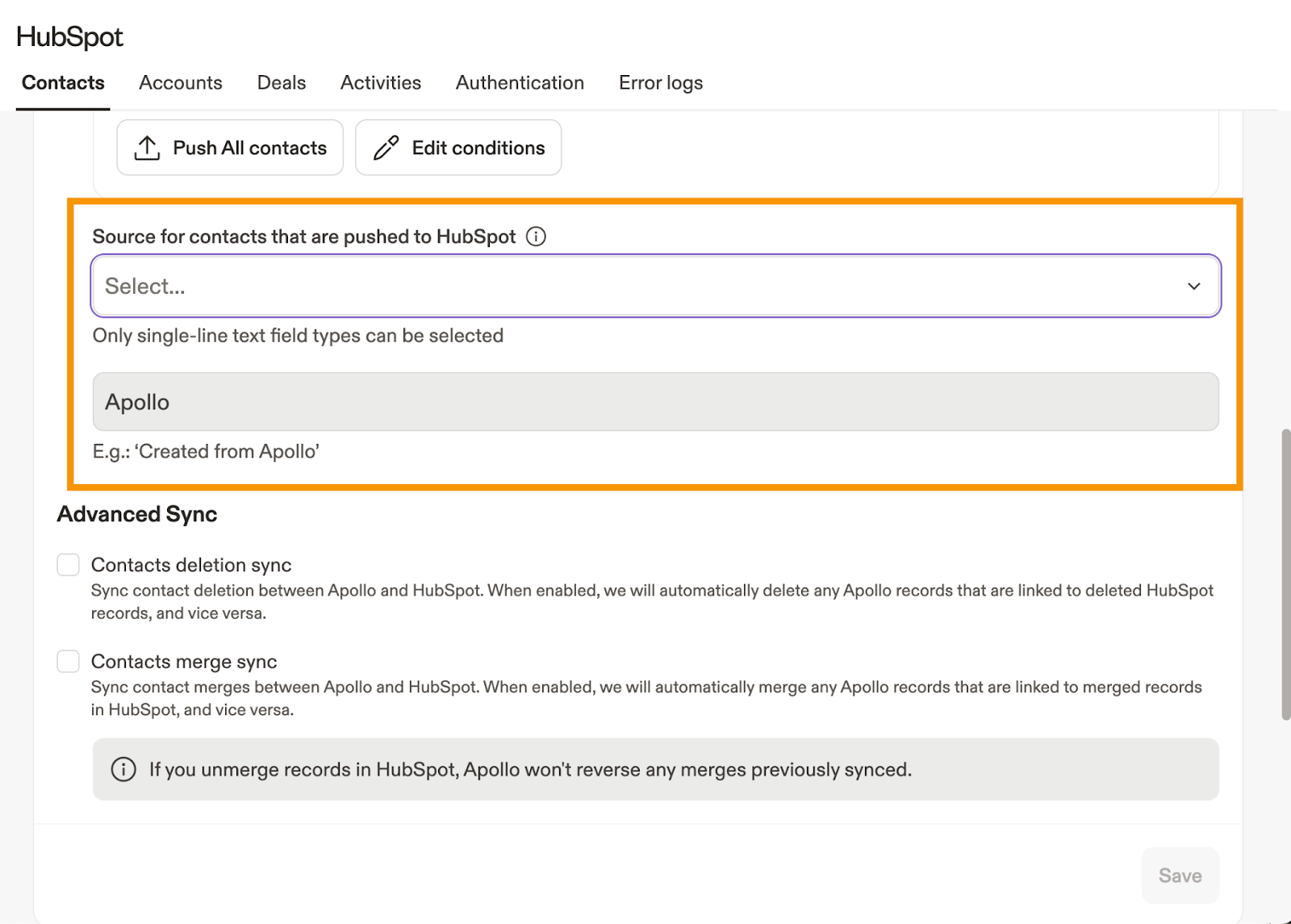This screenshot has height=924, width=1291.
Task: Click the pencil icon beside Edit conditions
Action: point(386,148)
